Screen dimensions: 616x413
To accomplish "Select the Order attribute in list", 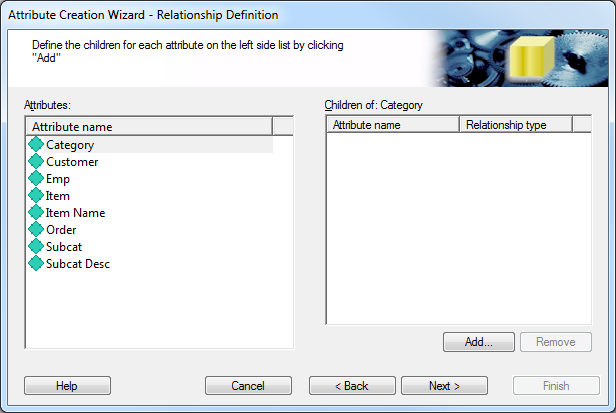I will [x=61, y=230].
